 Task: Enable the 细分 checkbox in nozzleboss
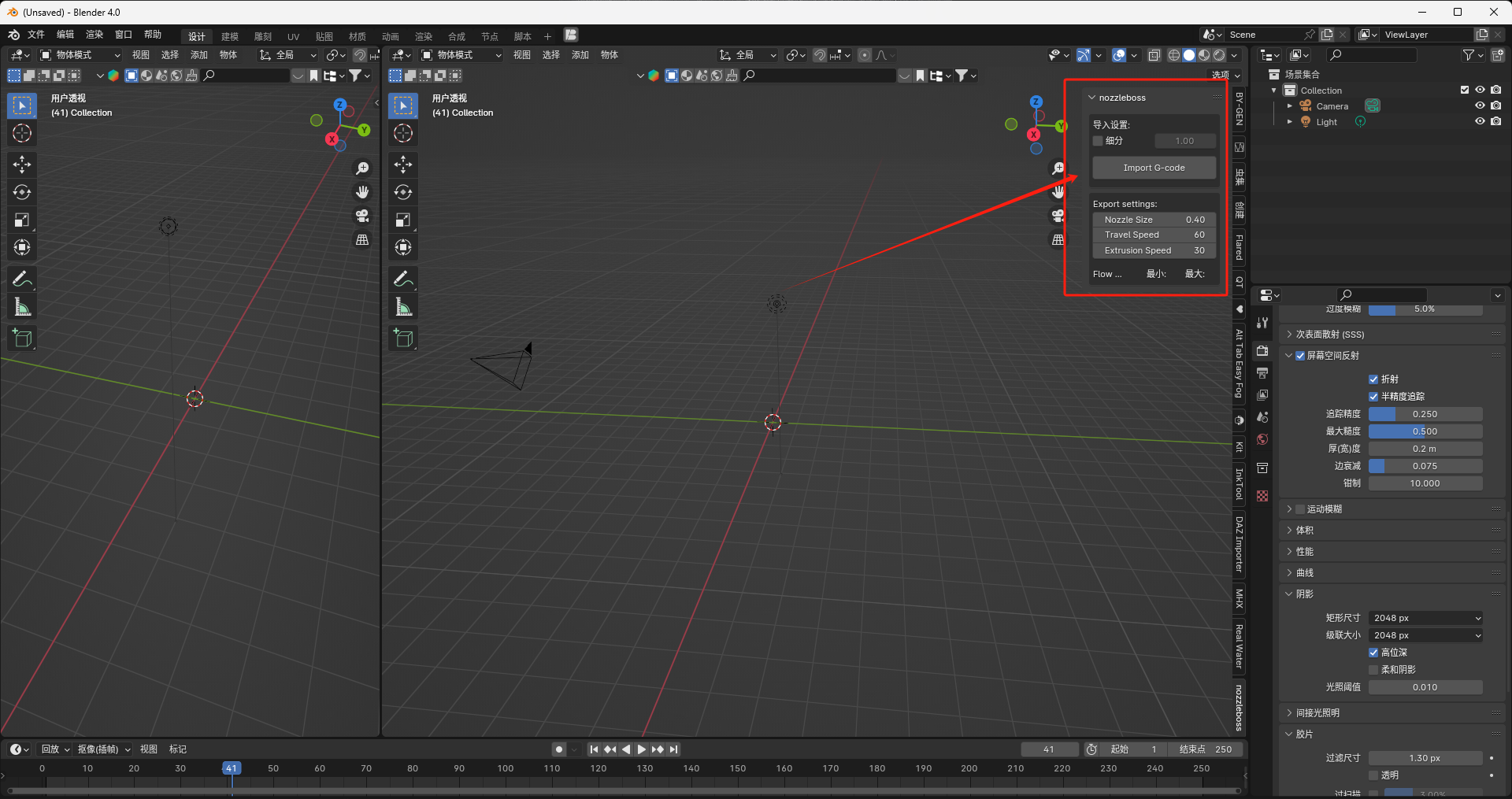click(x=1098, y=141)
